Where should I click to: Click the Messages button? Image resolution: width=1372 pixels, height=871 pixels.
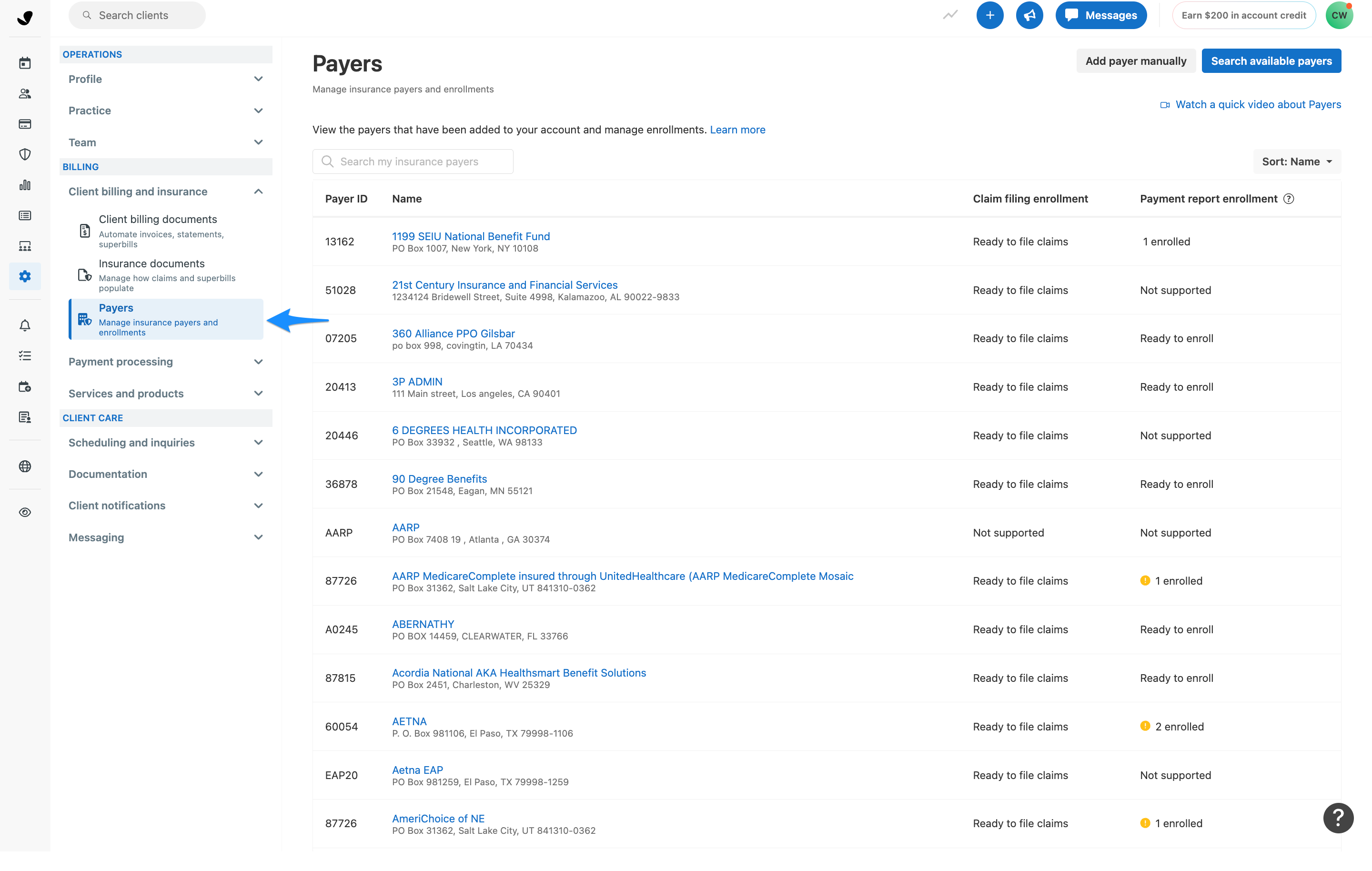click(1101, 15)
